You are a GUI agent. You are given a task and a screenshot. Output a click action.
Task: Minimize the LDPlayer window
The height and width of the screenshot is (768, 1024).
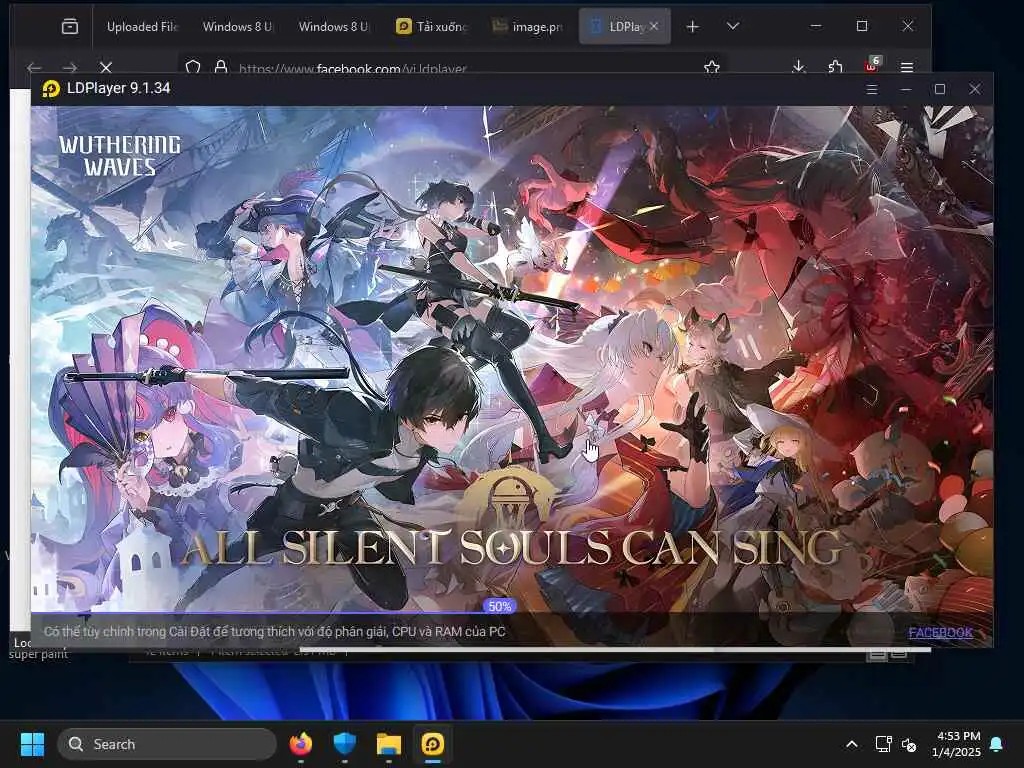(x=906, y=89)
